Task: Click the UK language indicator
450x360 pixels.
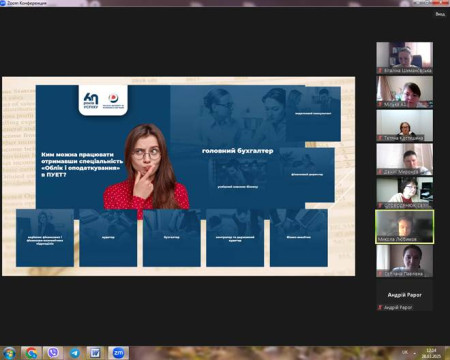Action: (405, 352)
